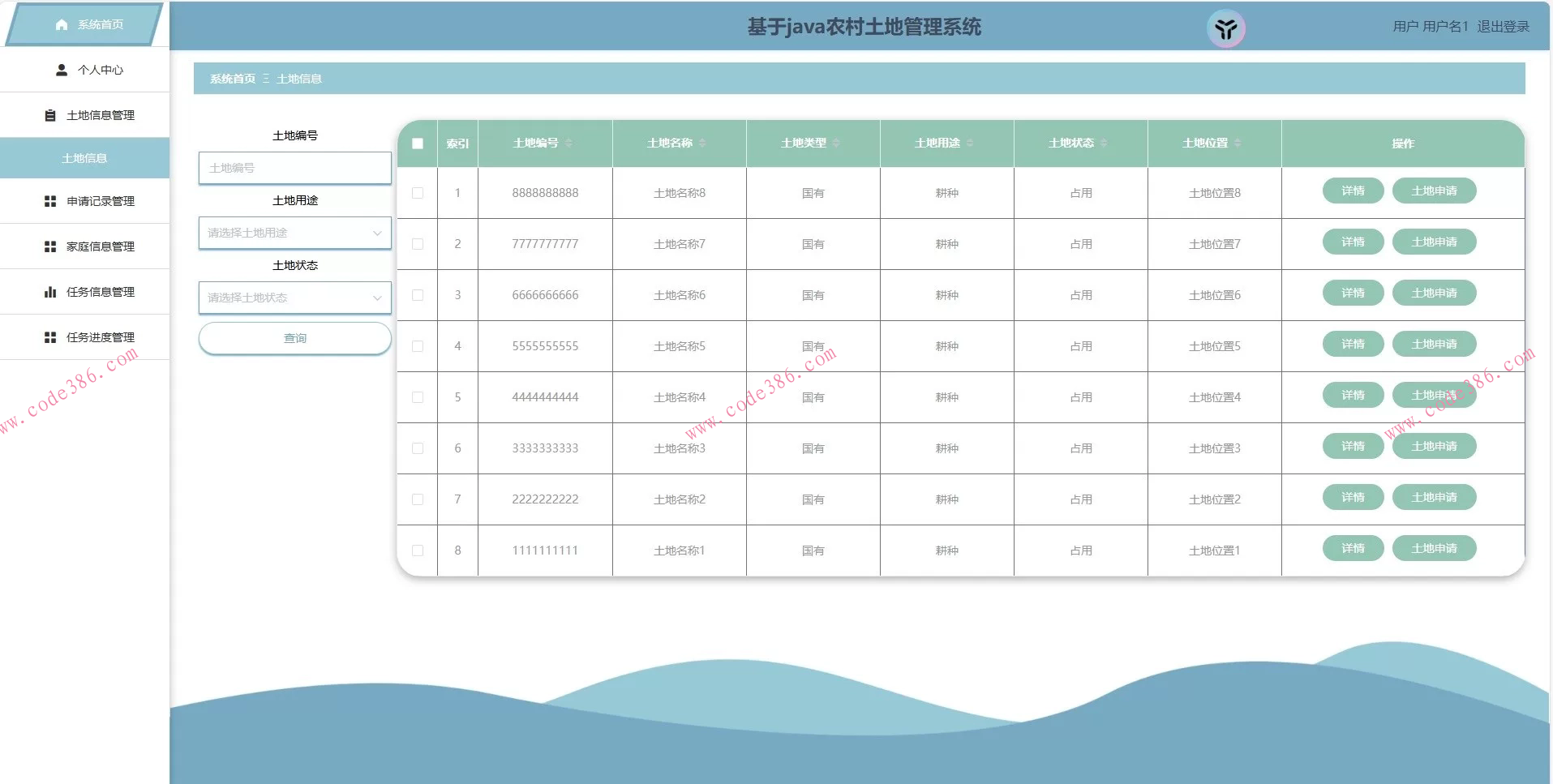
Task: Toggle the select-all checkbox in table header
Action: pyautogui.click(x=418, y=144)
